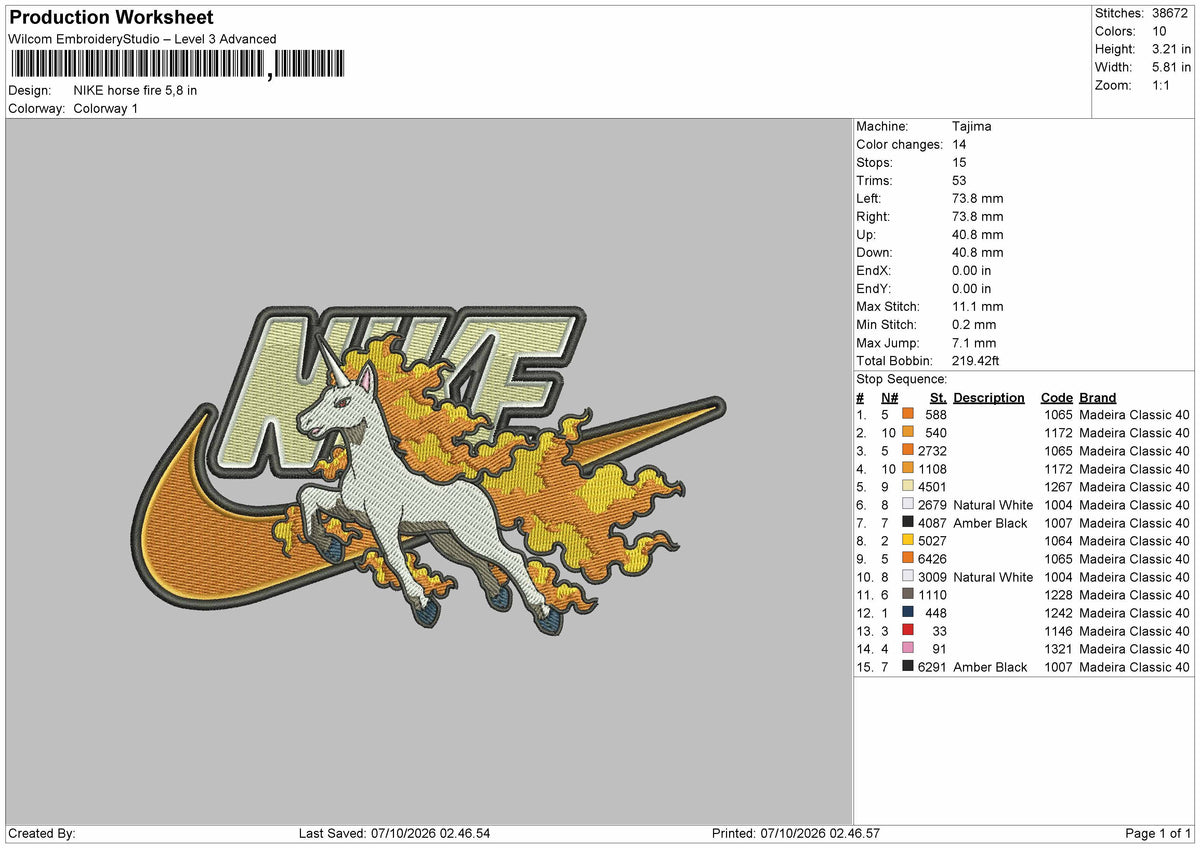Viewport: 1200px width, 848px height.
Task: Click the white swatch in stop 6
Action: point(908,503)
